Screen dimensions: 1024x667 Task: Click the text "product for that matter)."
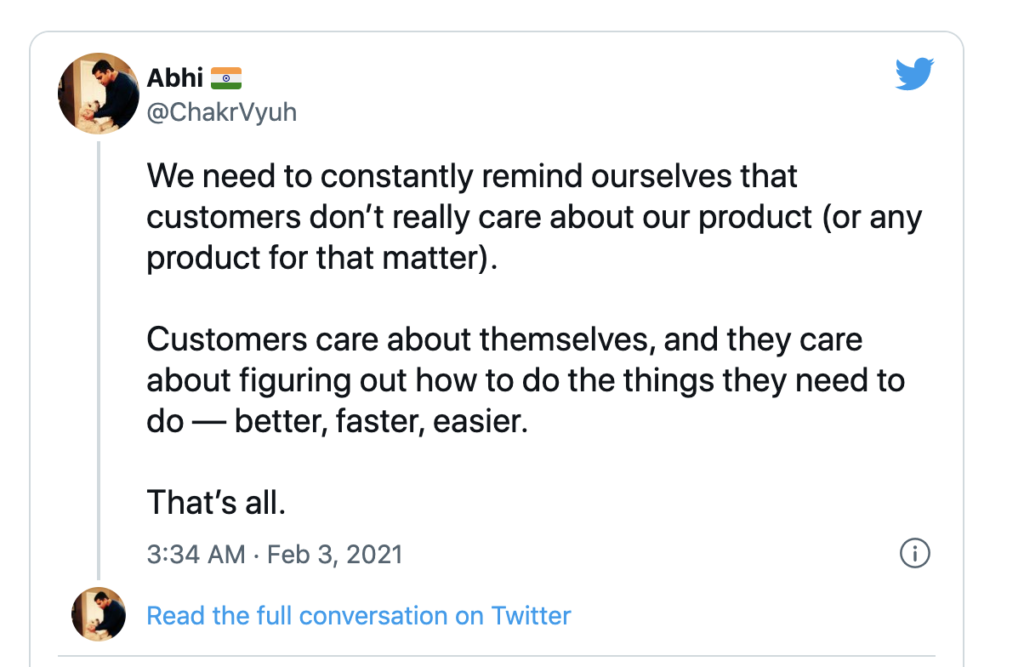(321, 257)
